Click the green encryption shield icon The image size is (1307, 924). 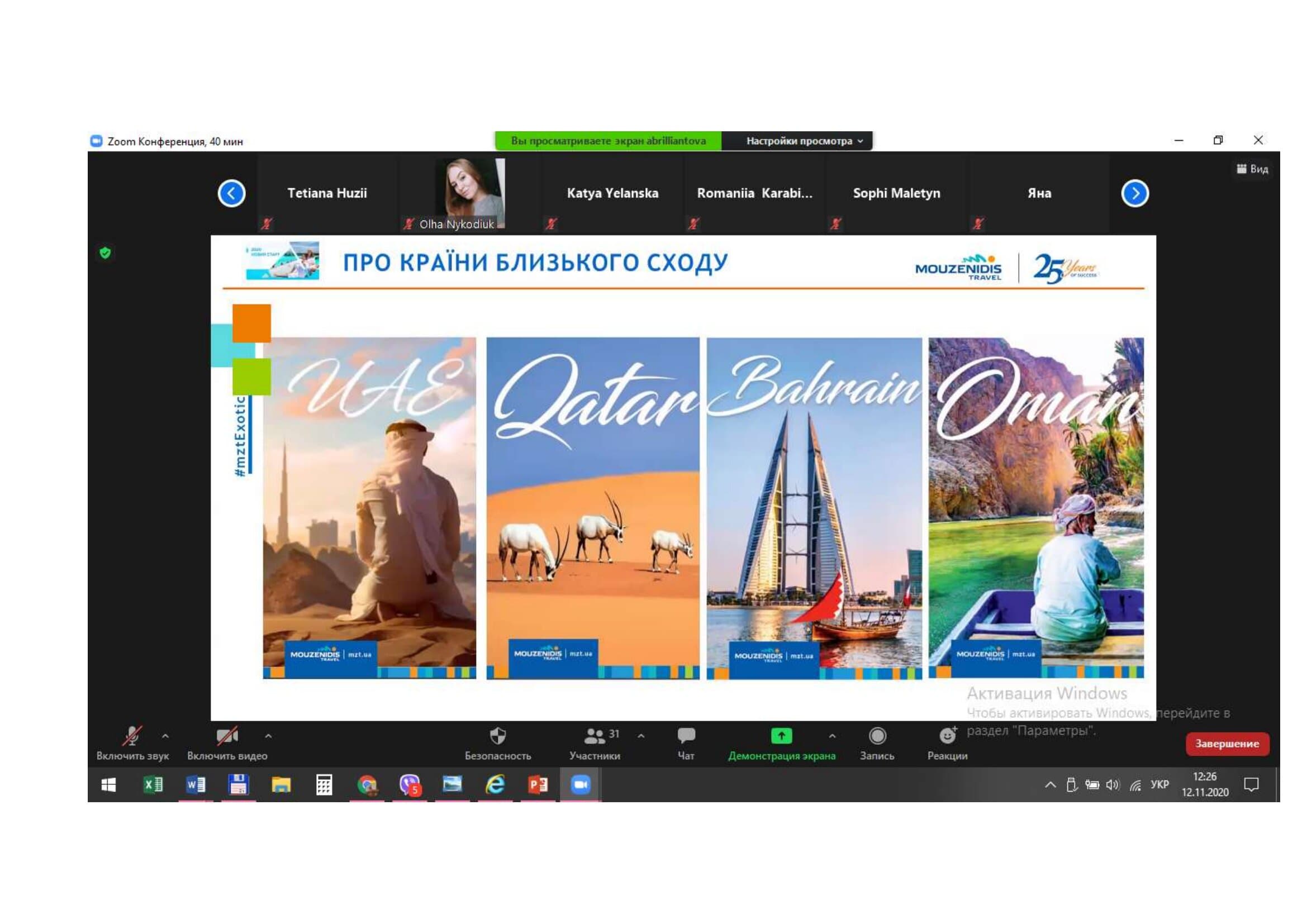(x=105, y=253)
